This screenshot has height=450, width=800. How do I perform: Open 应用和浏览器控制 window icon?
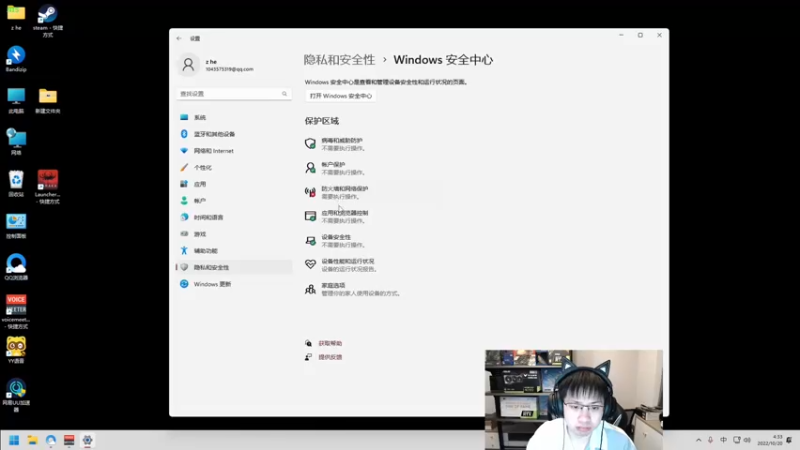tap(310, 216)
